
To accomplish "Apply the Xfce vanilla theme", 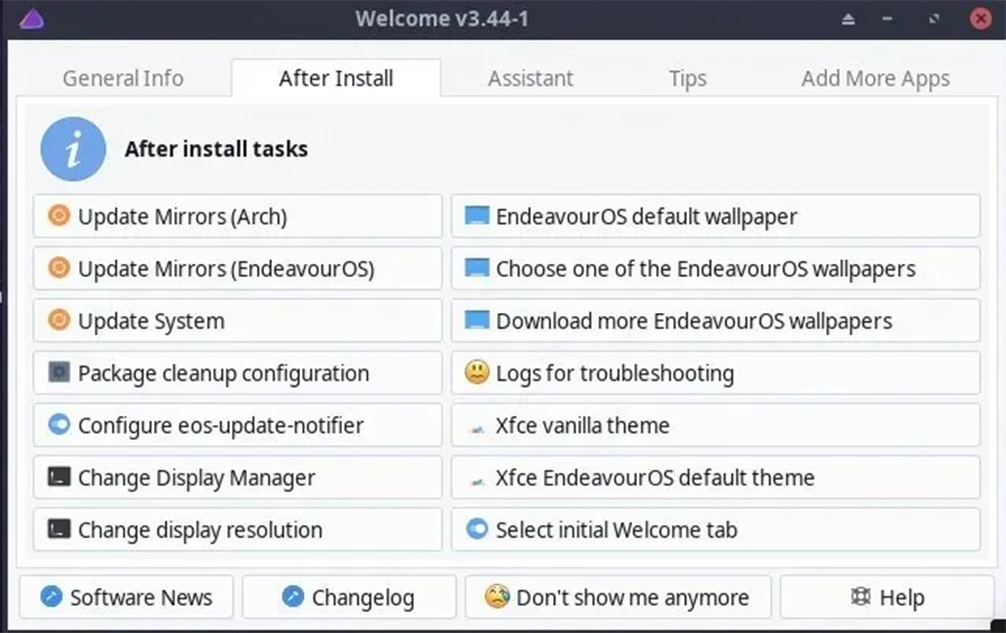I will click(x=715, y=425).
